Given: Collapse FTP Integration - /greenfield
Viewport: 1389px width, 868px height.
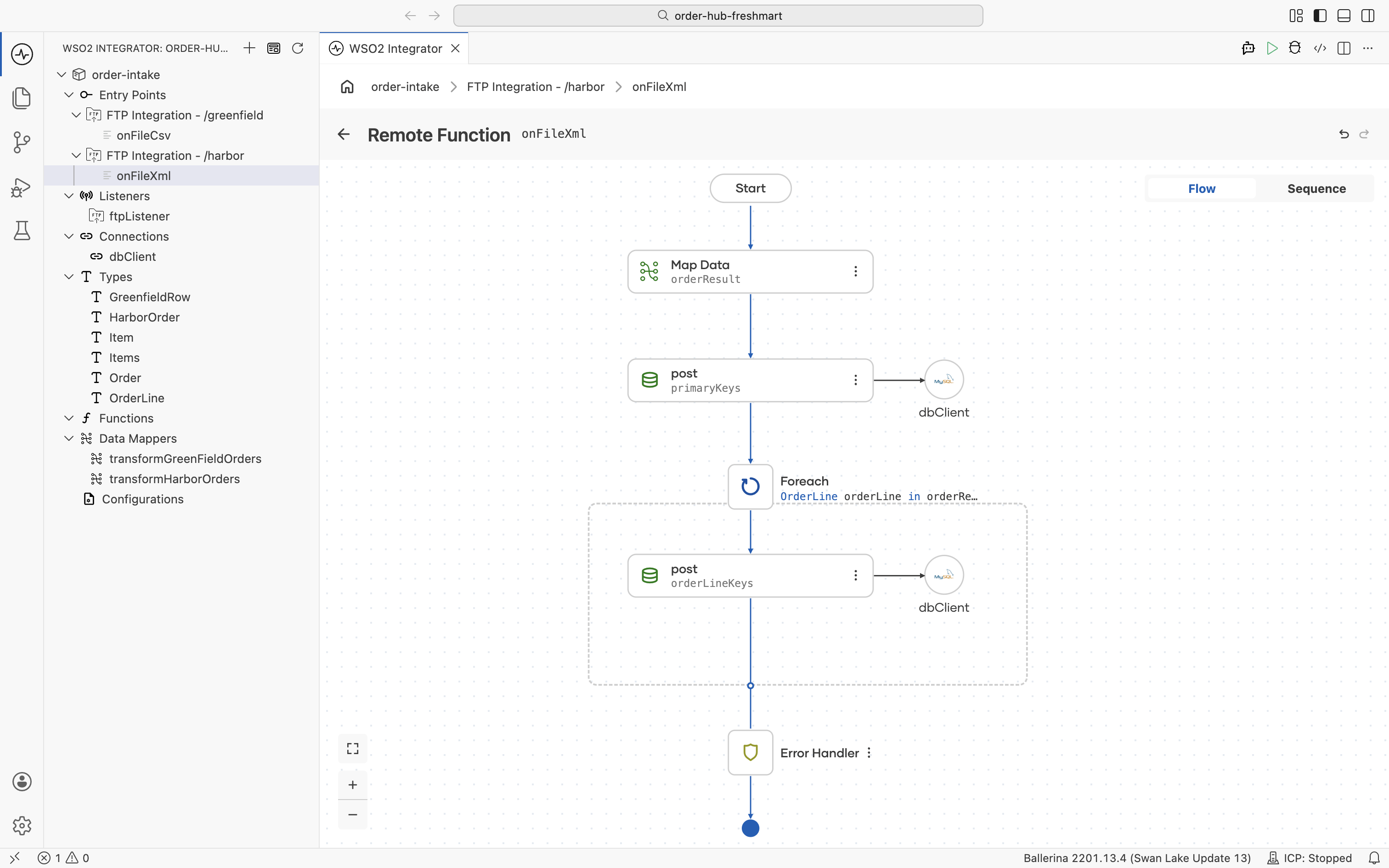Looking at the screenshot, I should click(76, 115).
